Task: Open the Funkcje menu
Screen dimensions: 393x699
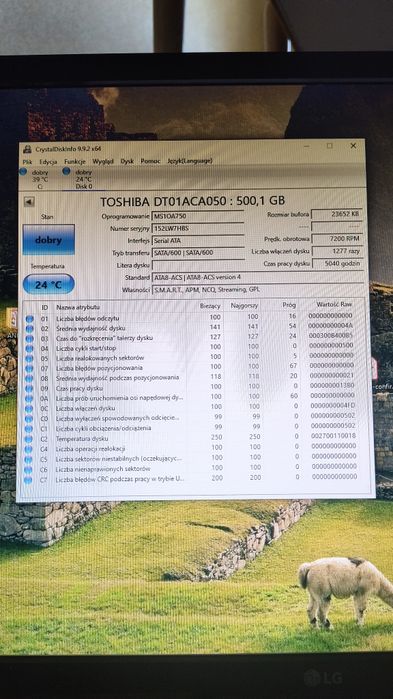Action: point(74,161)
